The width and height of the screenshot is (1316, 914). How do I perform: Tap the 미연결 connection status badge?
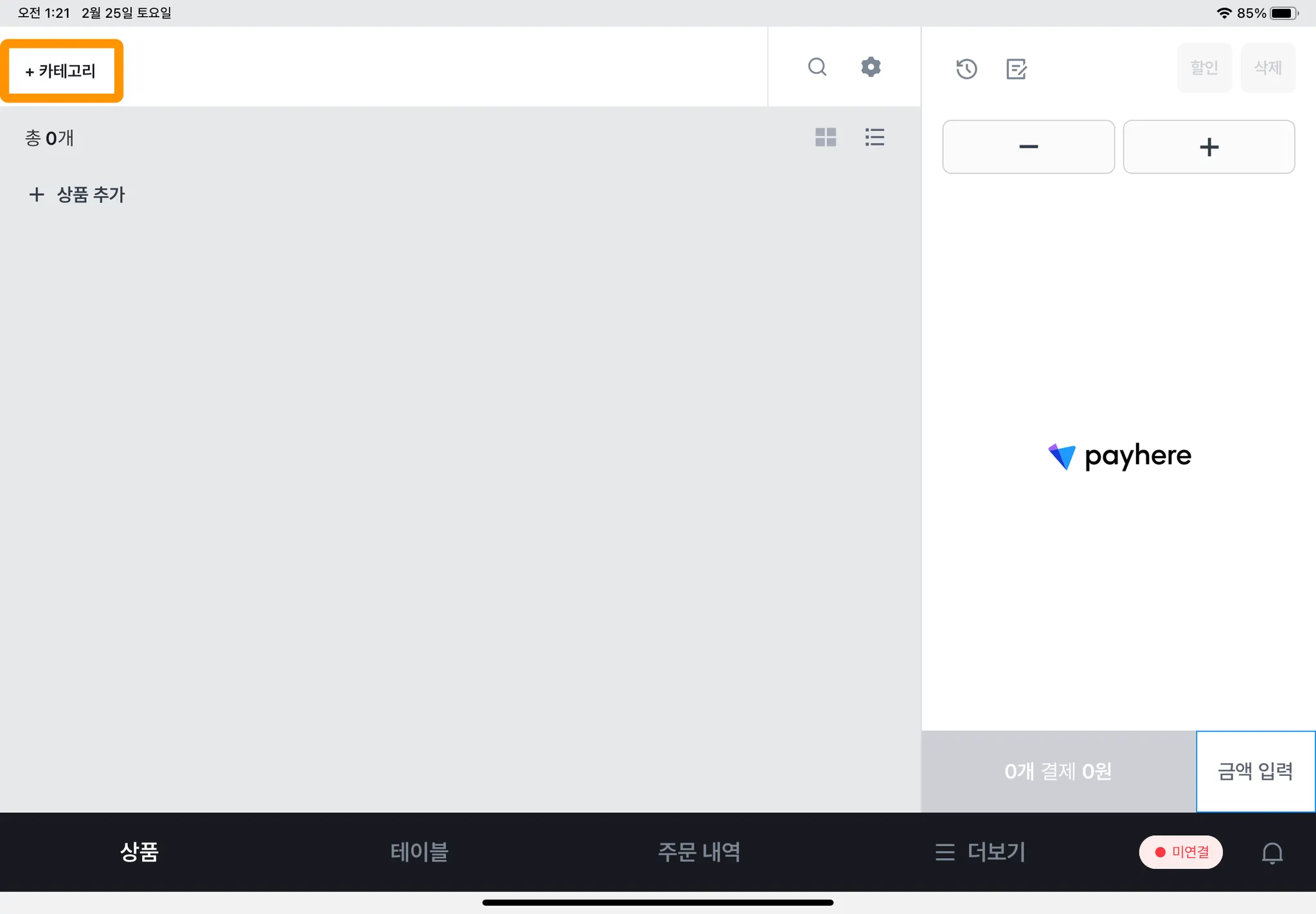pyautogui.click(x=1181, y=852)
